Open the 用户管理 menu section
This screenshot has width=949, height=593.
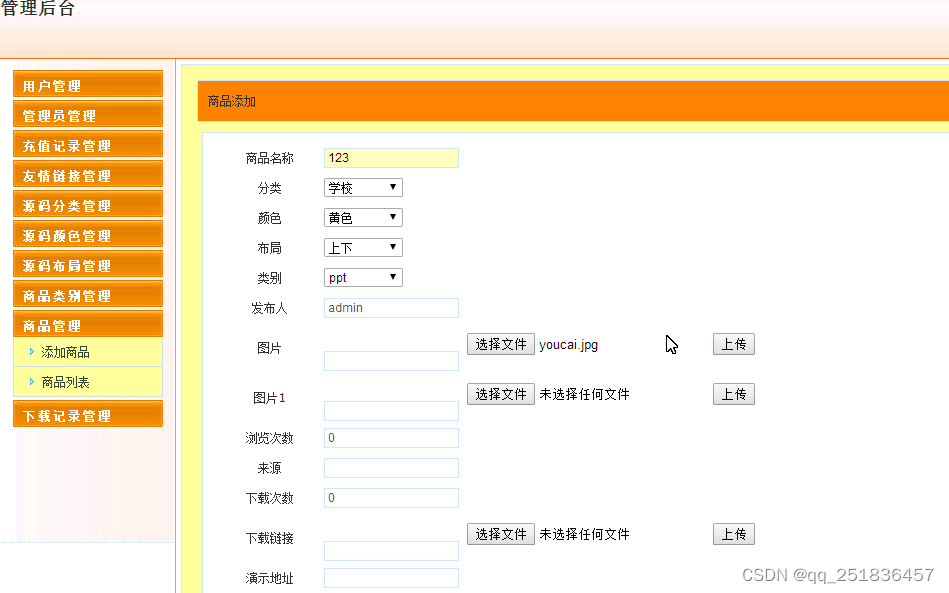[x=88, y=84]
